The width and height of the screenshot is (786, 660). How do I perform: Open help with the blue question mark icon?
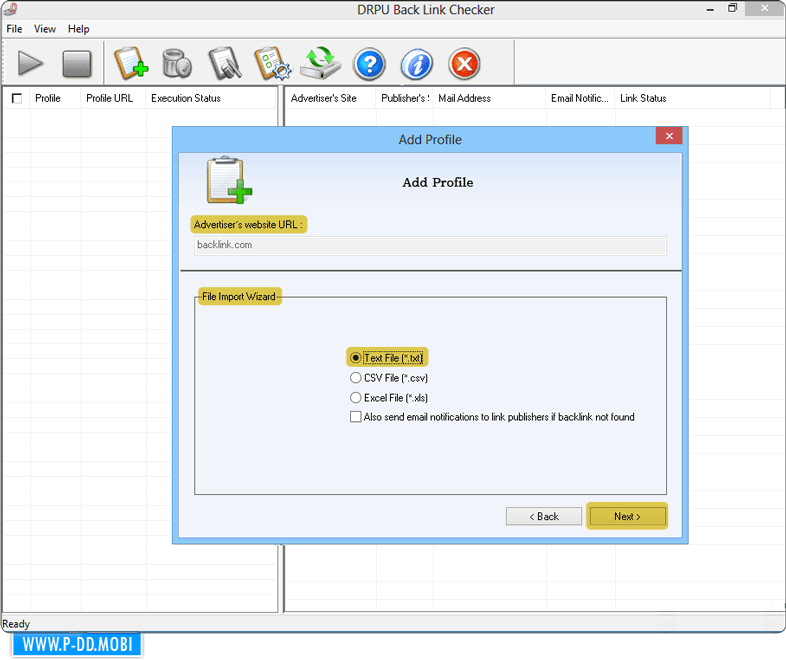pos(369,64)
